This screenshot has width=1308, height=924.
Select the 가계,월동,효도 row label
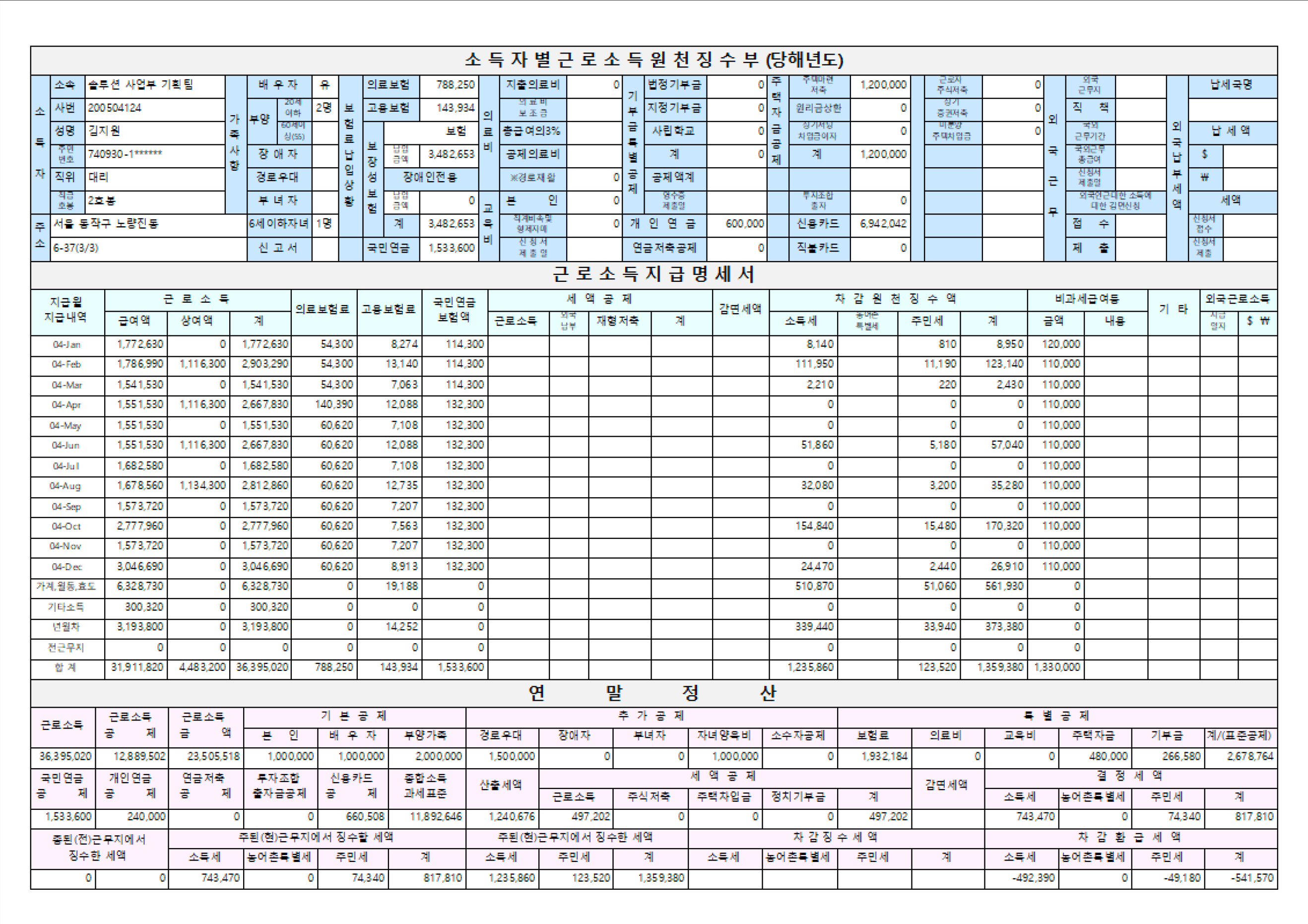tap(66, 587)
